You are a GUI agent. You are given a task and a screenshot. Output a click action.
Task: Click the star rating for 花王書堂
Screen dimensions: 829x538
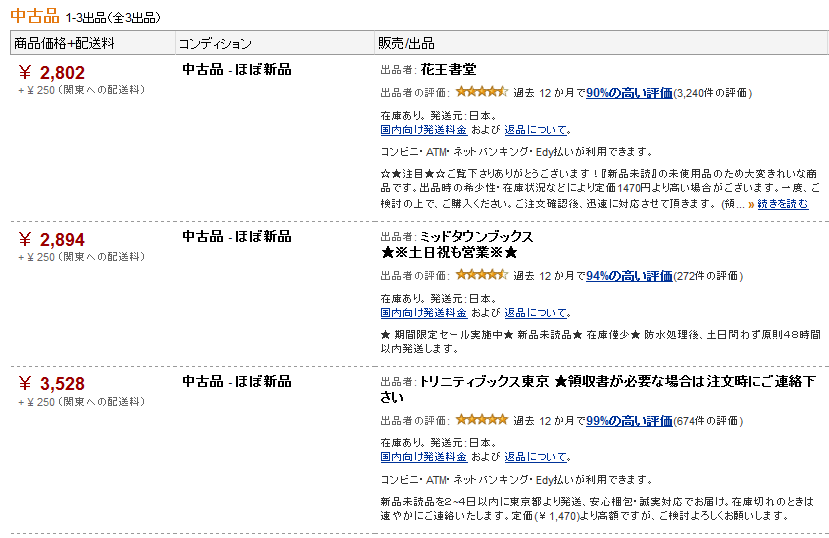pyautogui.click(x=481, y=92)
